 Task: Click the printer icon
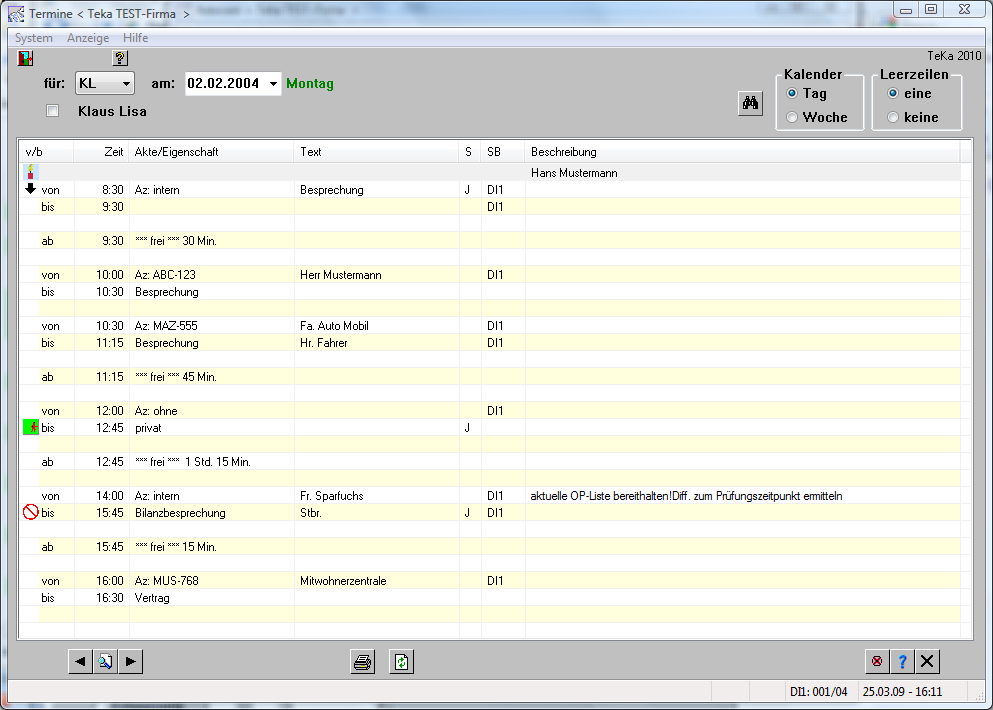pos(363,661)
